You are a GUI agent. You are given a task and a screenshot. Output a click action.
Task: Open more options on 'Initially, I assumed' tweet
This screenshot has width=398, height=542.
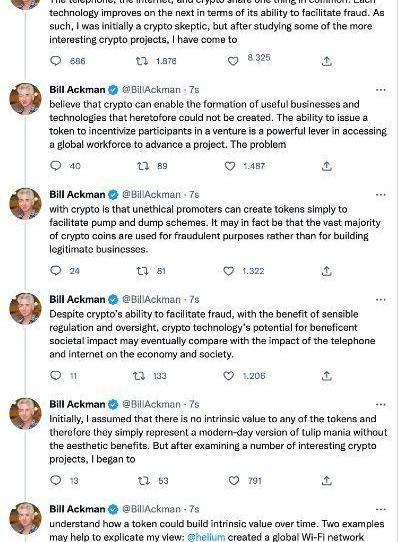point(381,404)
